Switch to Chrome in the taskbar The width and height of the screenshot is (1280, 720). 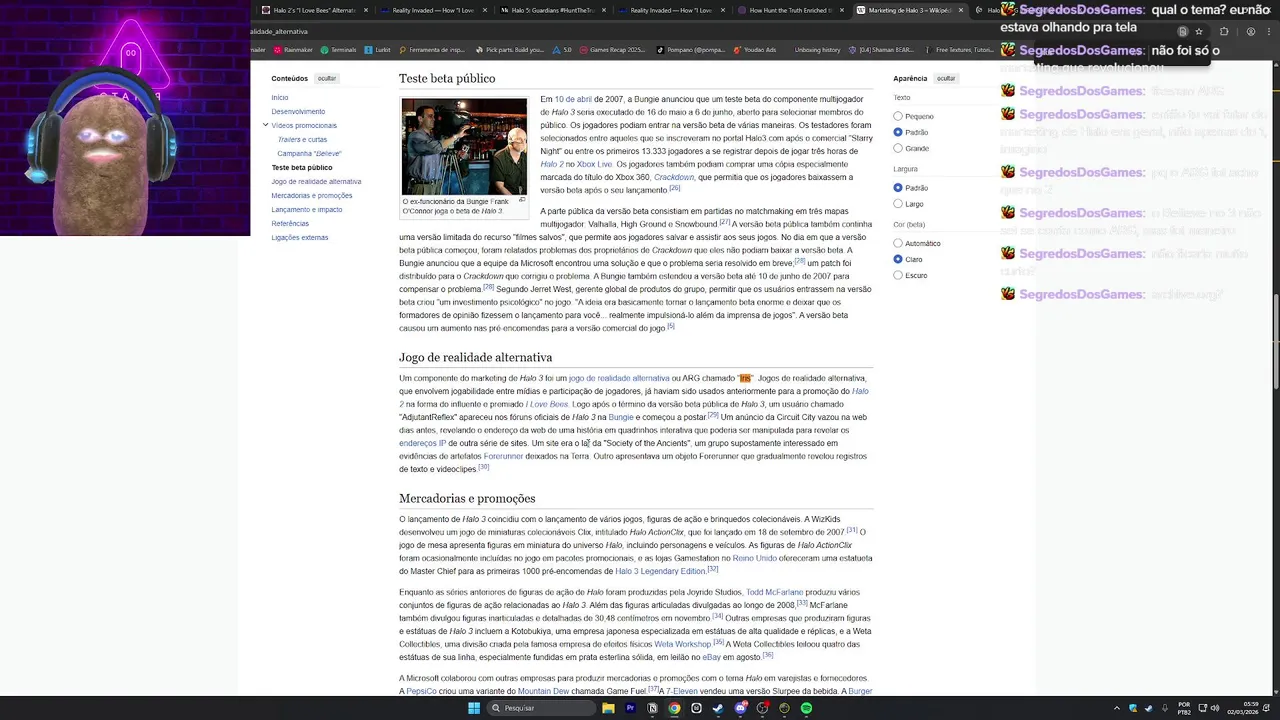[x=674, y=708]
